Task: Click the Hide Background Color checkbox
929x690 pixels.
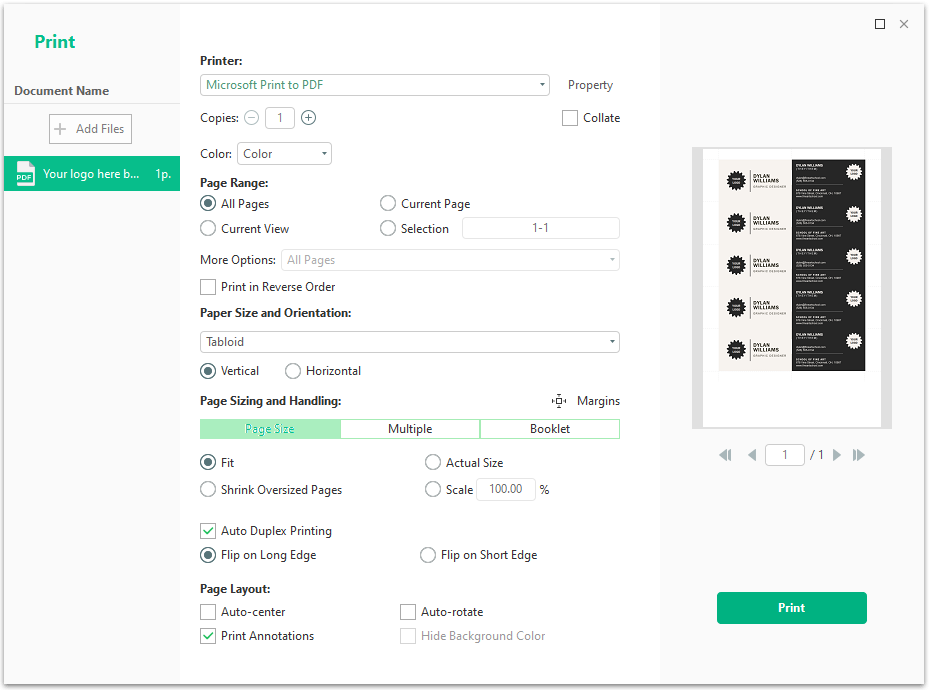Action: click(408, 636)
